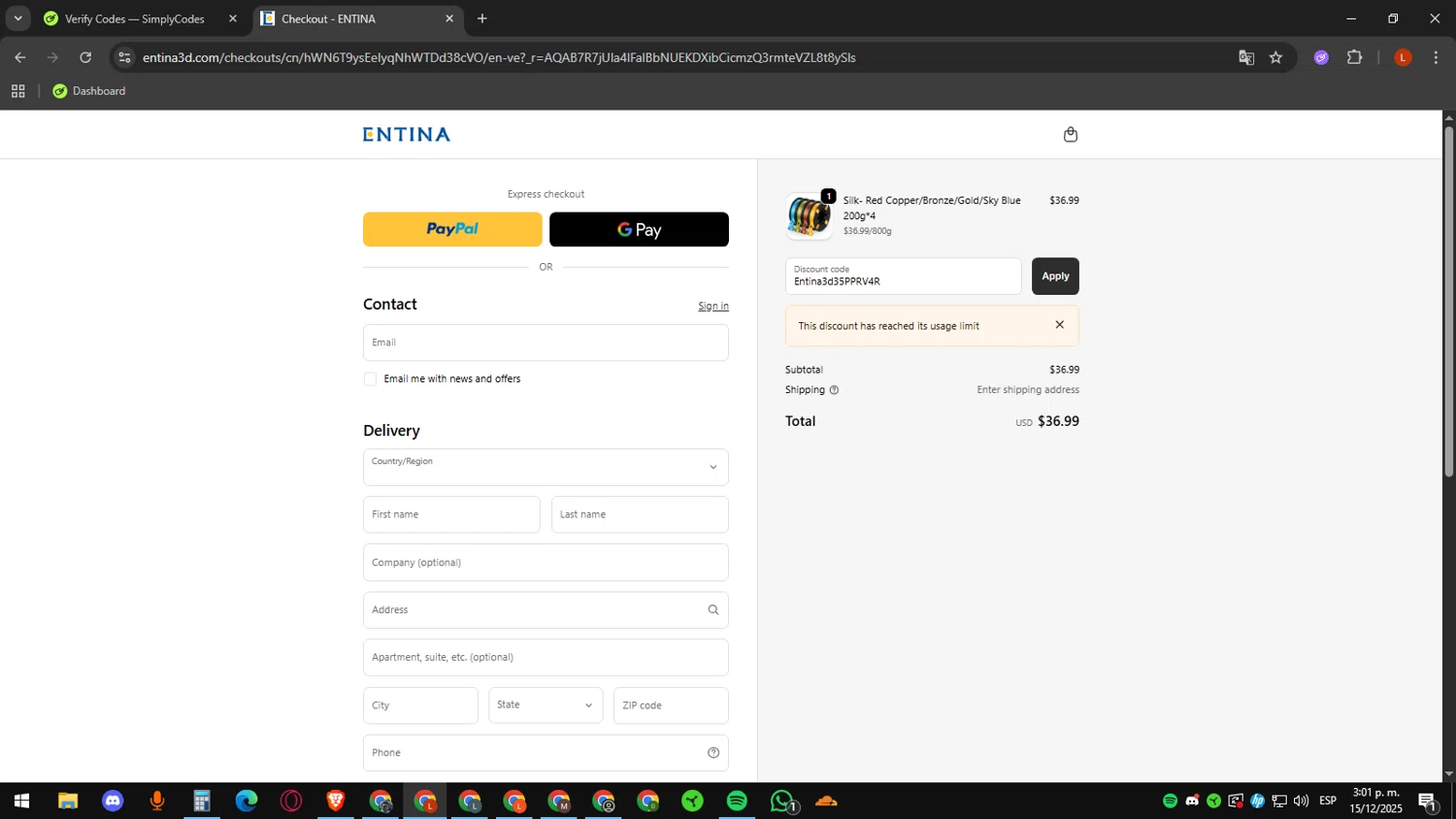This screenshot has height=819, width=1456.
Task: Open a new browser tab
Action: coord(481,18)
